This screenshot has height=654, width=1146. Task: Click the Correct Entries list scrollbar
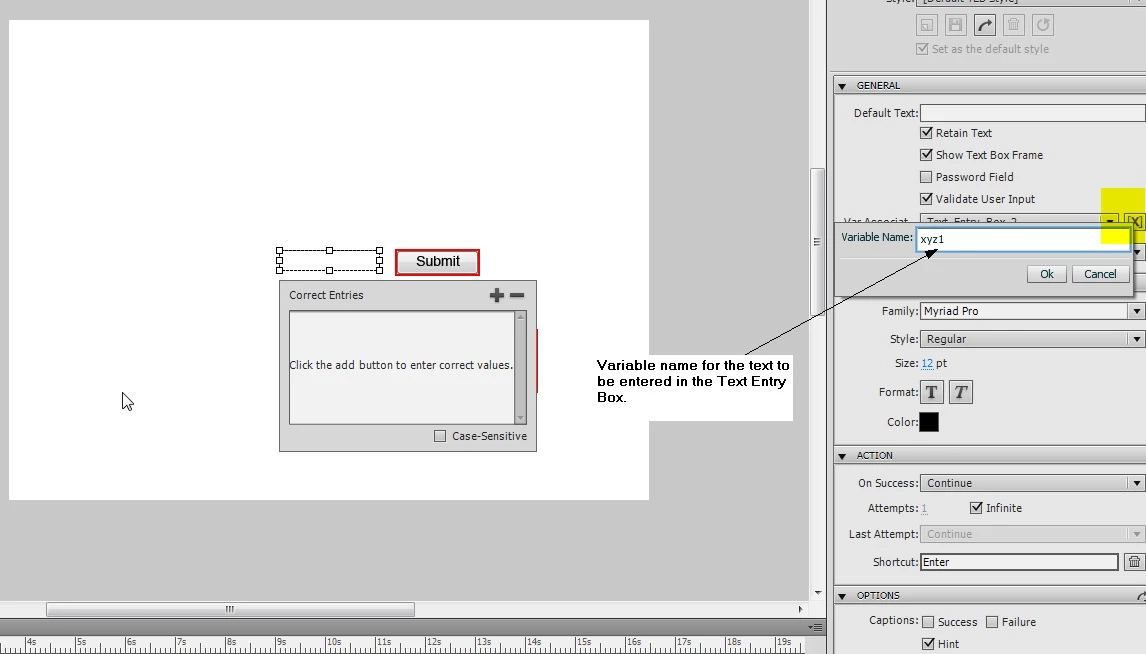click(x=520, y=368)
